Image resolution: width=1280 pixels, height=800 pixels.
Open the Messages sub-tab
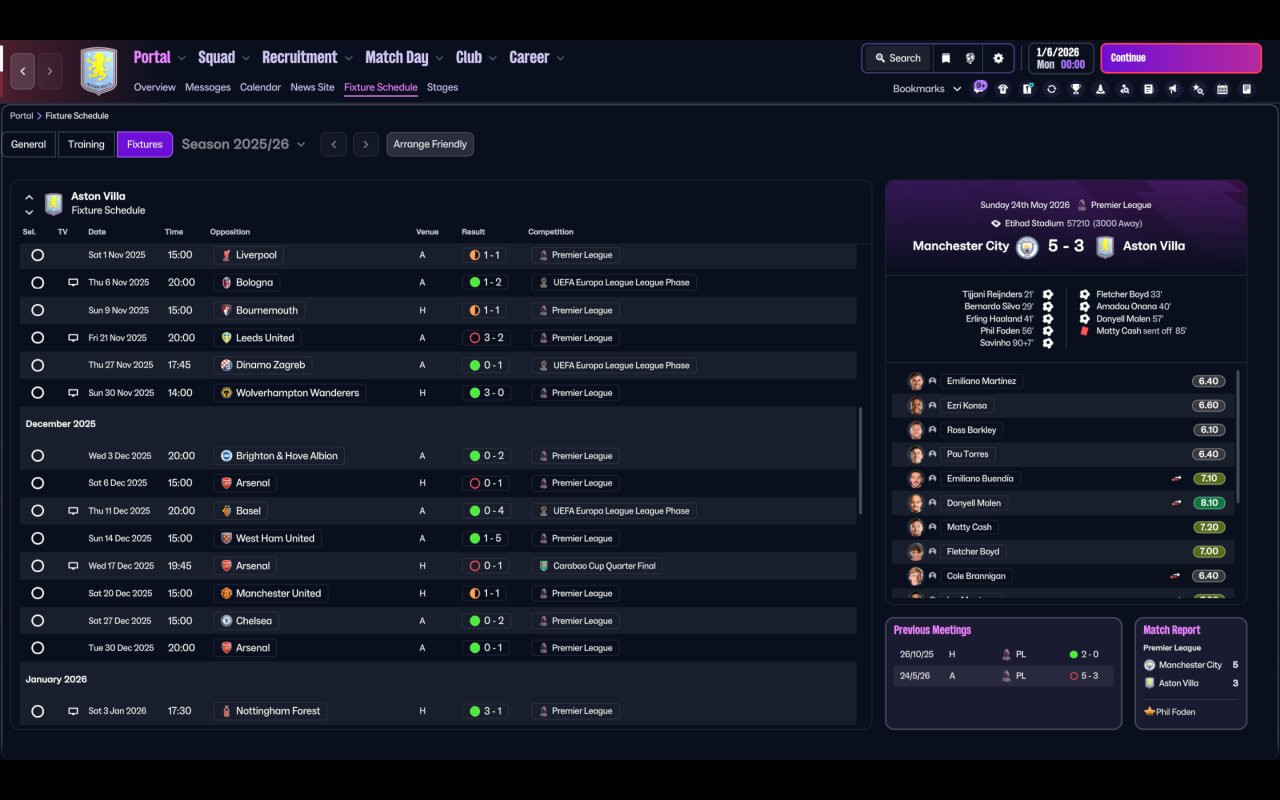pos(208,87)
